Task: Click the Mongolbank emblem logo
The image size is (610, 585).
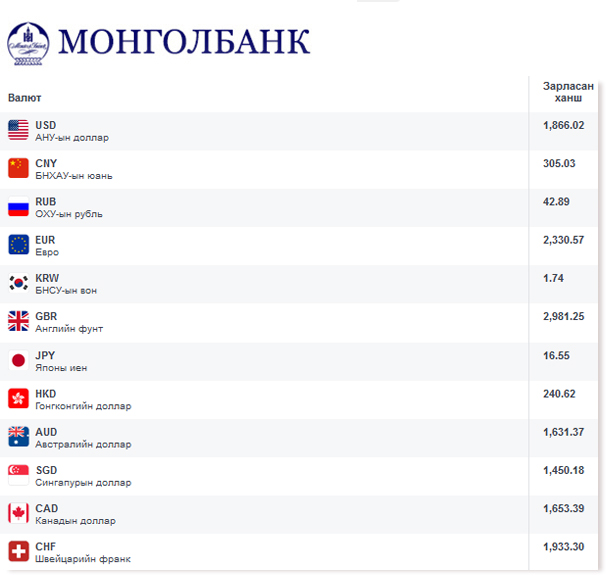Action: tap(27, 41)
